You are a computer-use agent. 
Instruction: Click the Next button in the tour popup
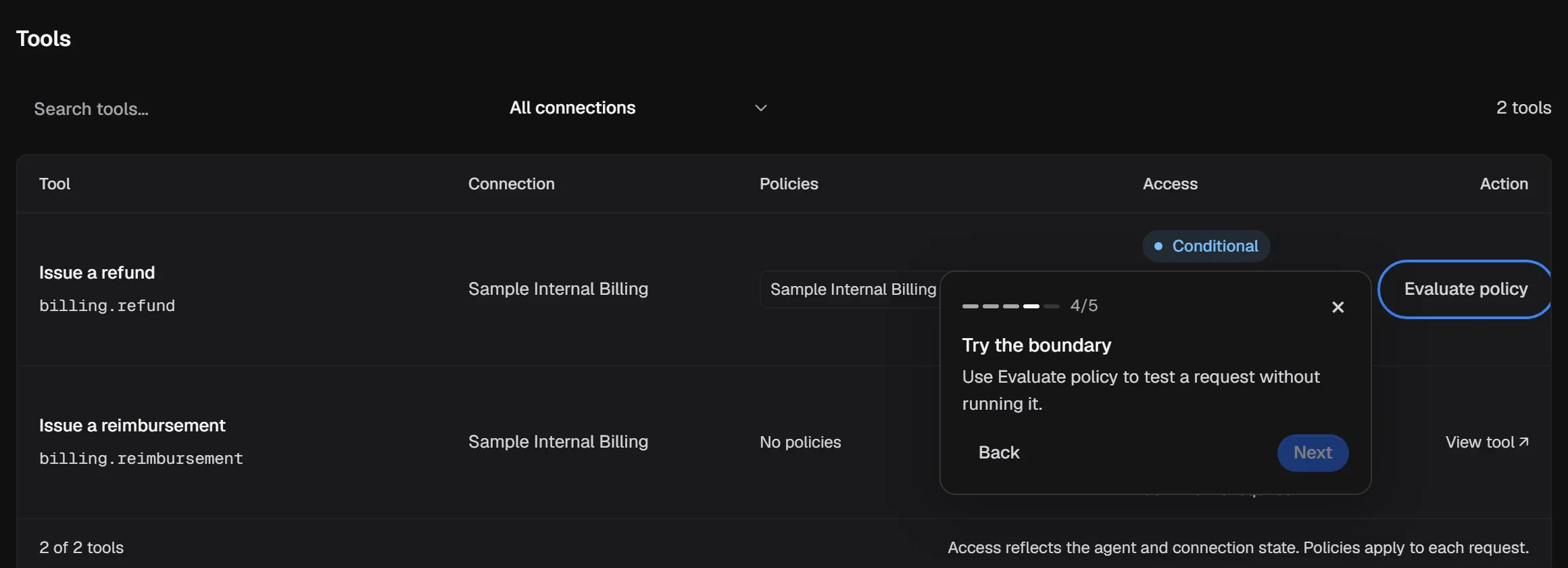(x=1313, y=452)
